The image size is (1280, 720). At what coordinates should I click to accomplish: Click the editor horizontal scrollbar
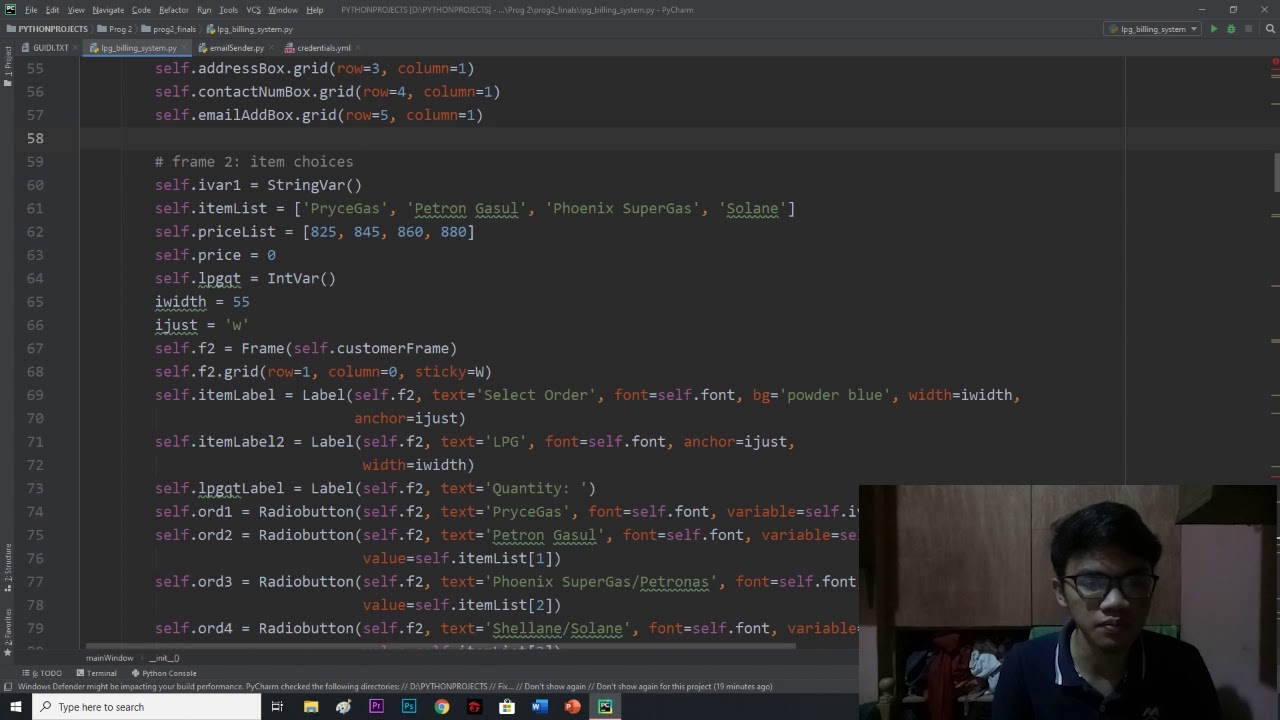point(440,646)
